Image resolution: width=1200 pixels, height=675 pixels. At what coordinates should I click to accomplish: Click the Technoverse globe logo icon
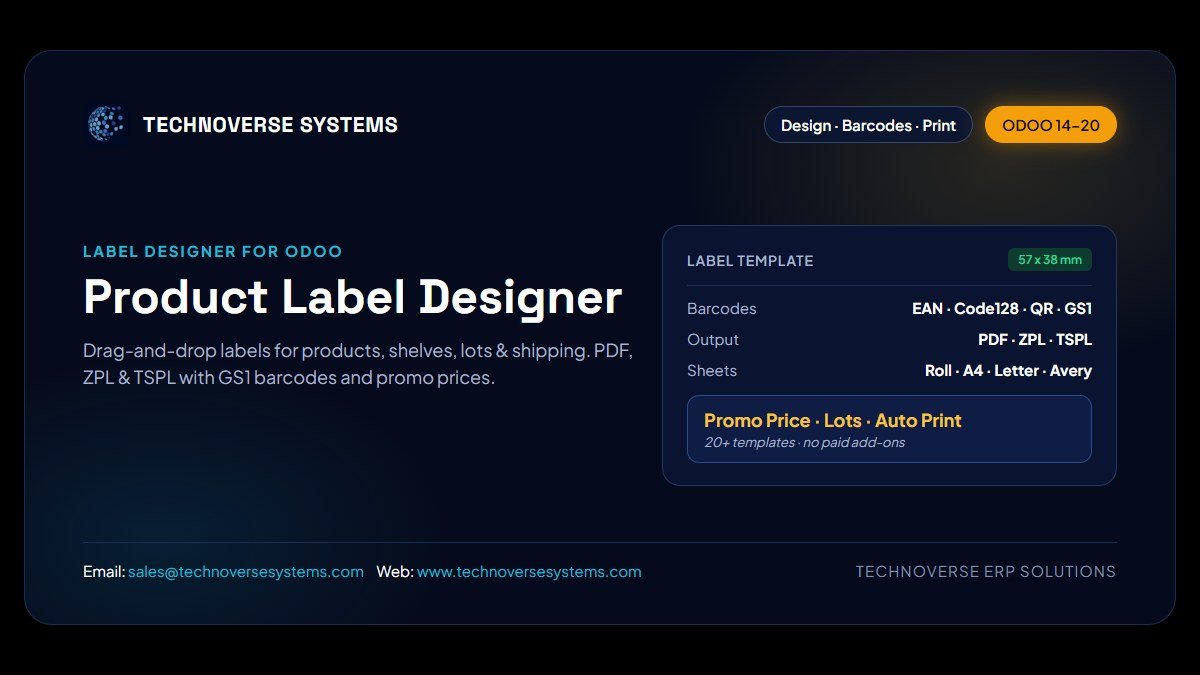pos(106,124)
